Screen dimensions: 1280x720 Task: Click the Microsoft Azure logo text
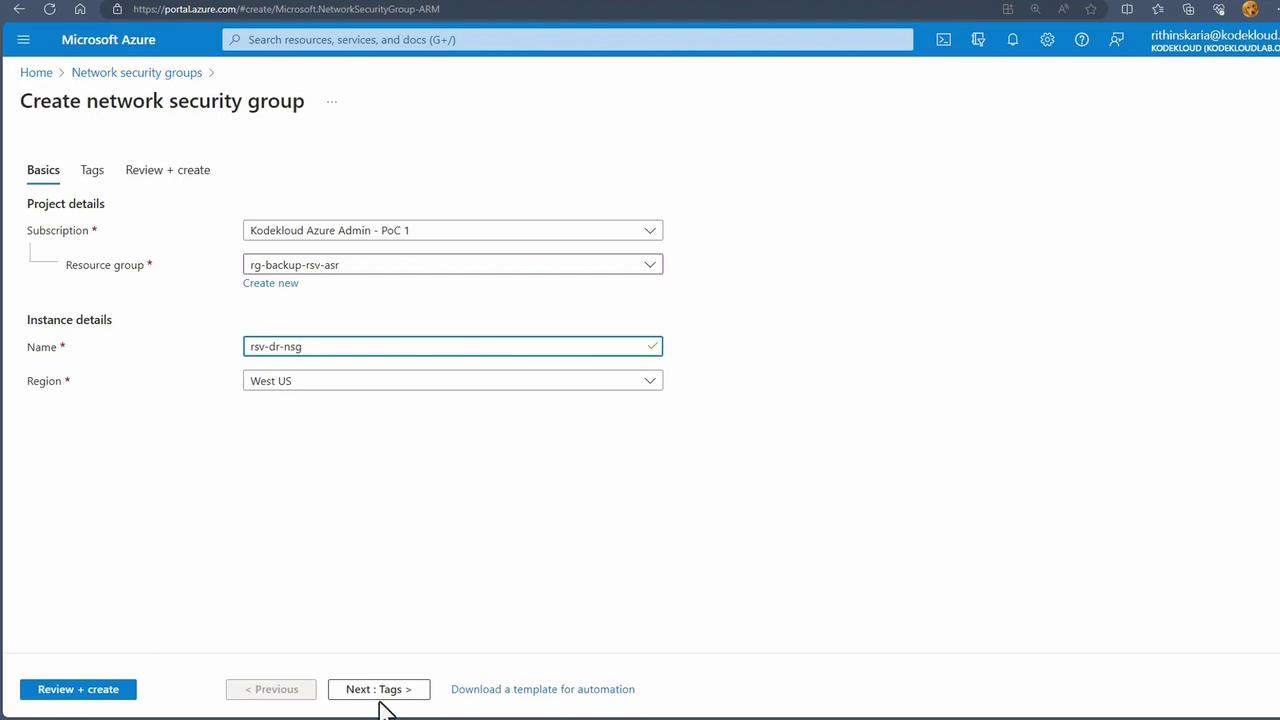(x=108, y=40)
